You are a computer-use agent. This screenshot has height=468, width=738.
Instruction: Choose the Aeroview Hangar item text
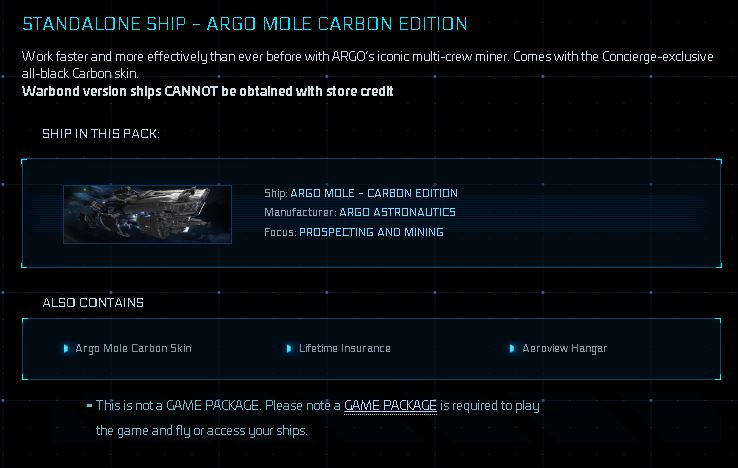[x=564, y=348]
